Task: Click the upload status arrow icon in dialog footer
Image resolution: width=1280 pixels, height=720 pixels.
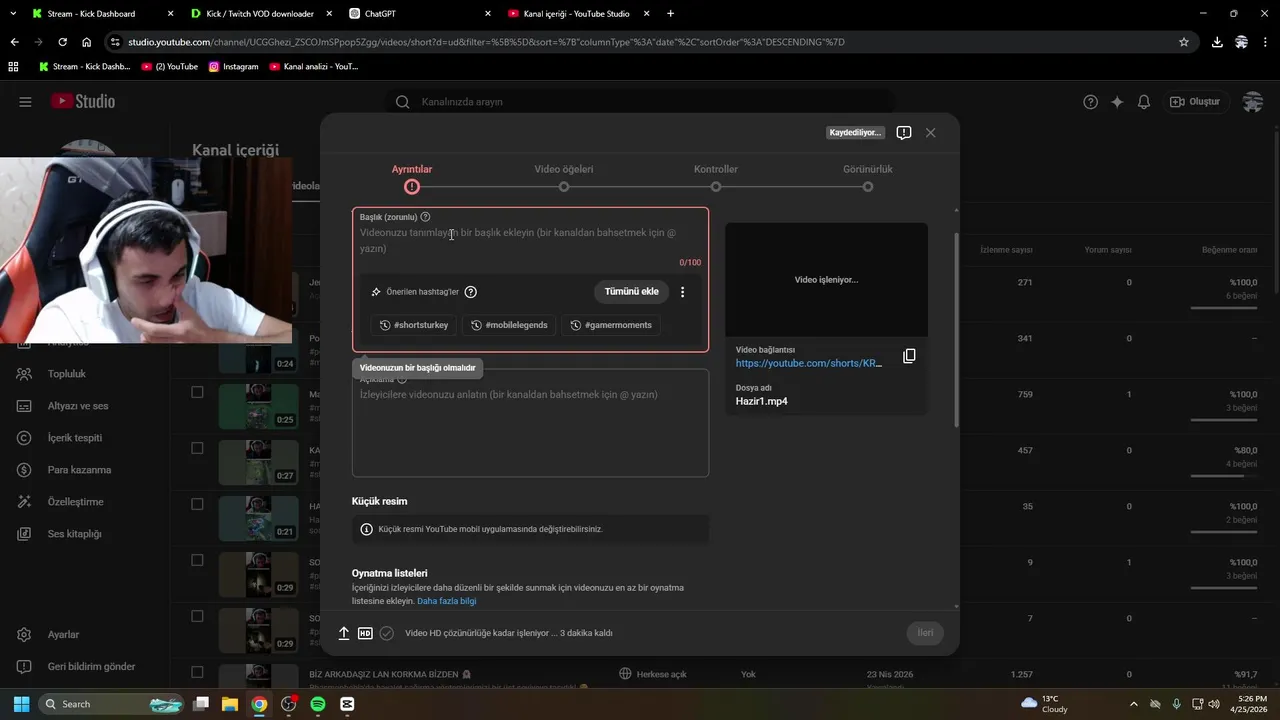Action: 344,633
